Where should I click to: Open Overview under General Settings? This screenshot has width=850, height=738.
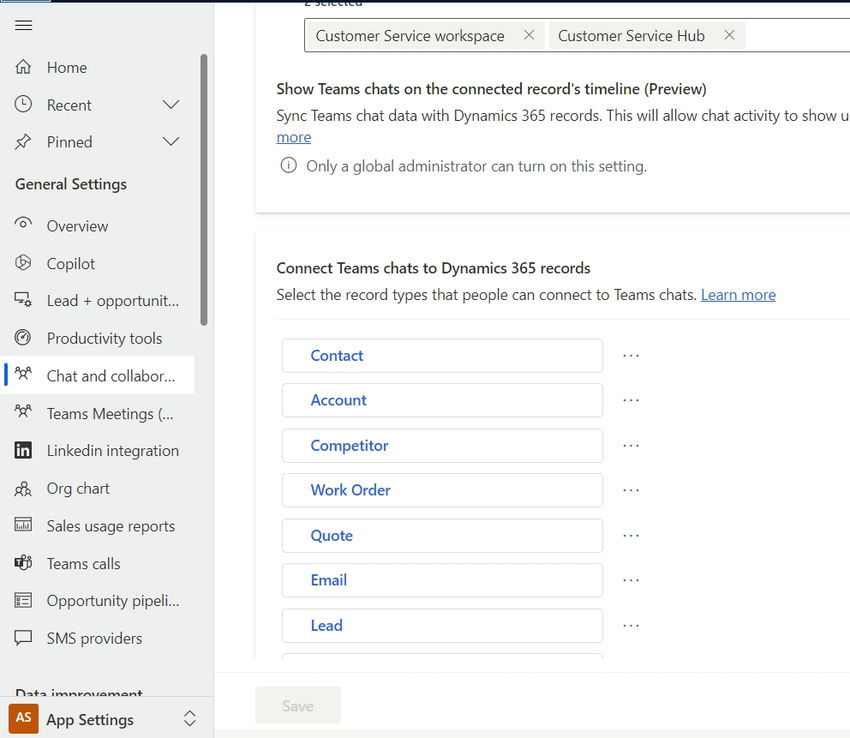[x=77, y=226]
